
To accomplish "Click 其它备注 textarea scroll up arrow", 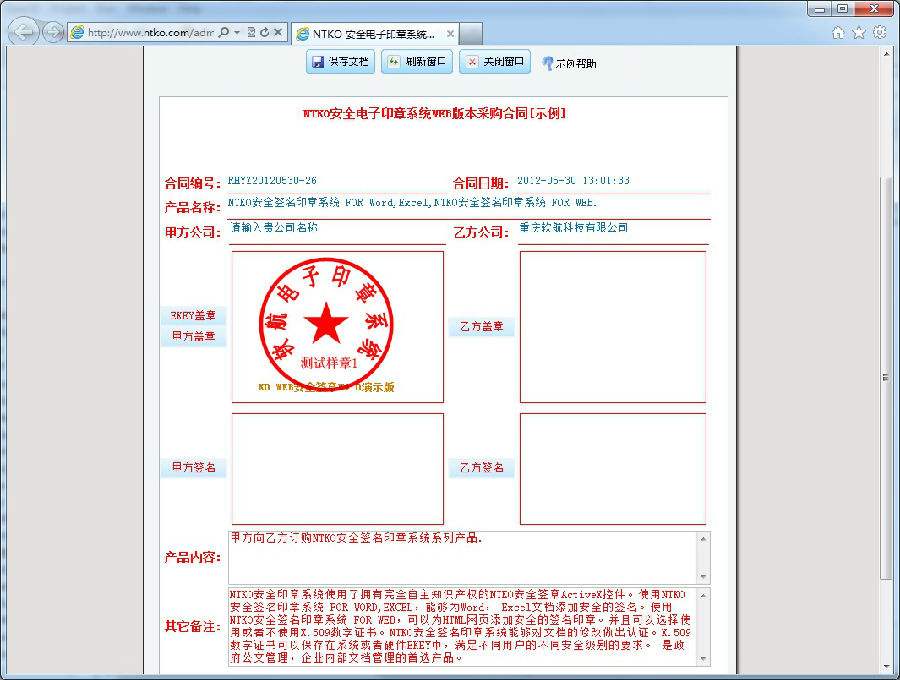I will 704,594.
